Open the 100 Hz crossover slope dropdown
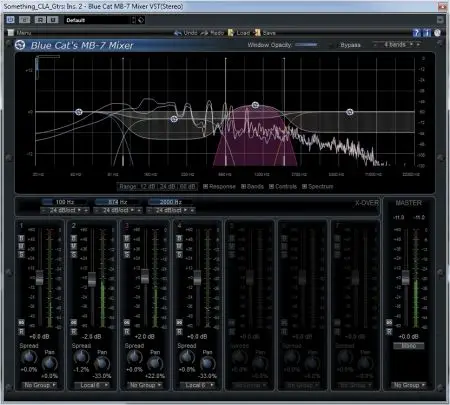Image resolution: width=450 pixels, height=405 pixels. pos(65,210)
